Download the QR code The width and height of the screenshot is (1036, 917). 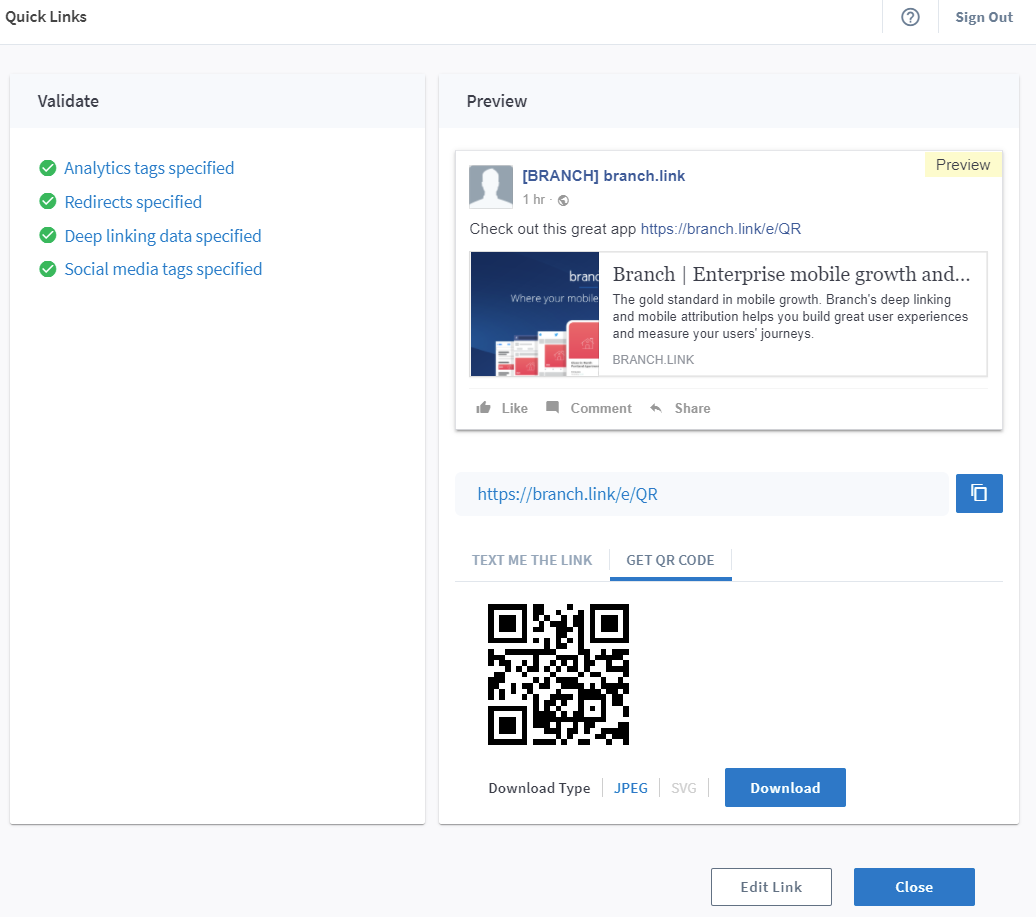click(785, 788)
